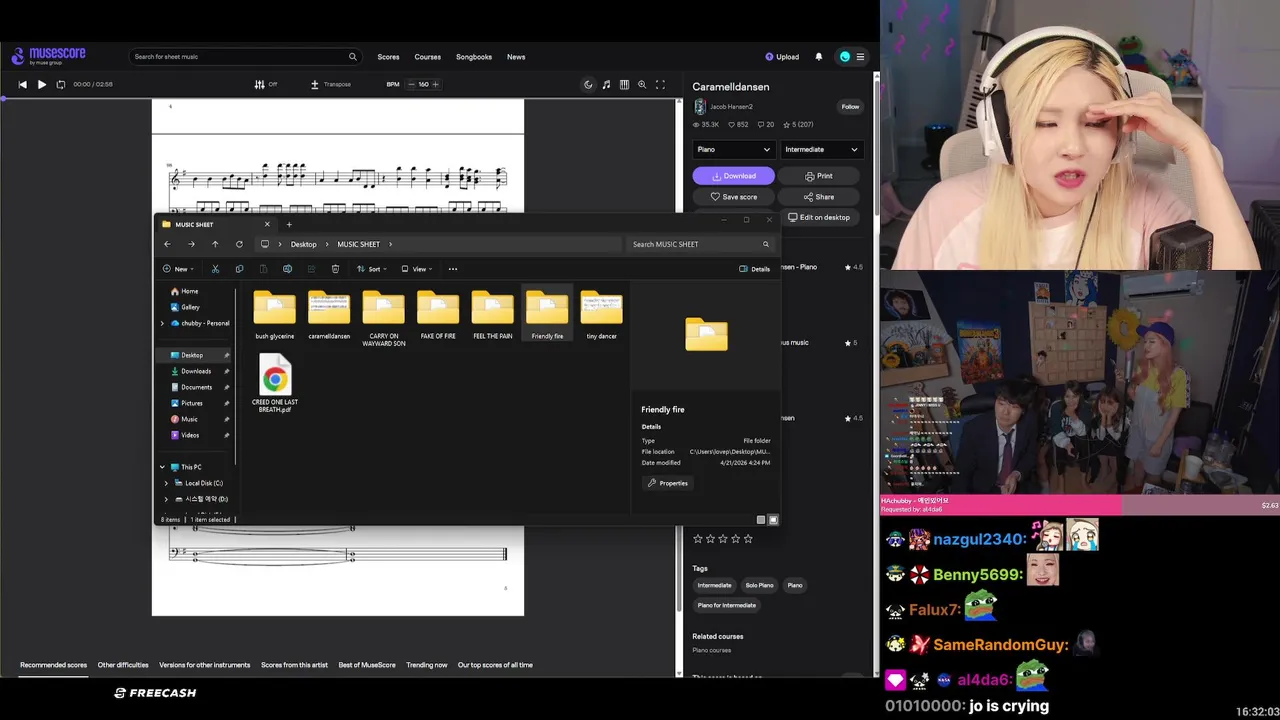The image size is (1280, 720).
Task: Click the sheet music search magnifier icon
Action: click(x=352, y=57)
